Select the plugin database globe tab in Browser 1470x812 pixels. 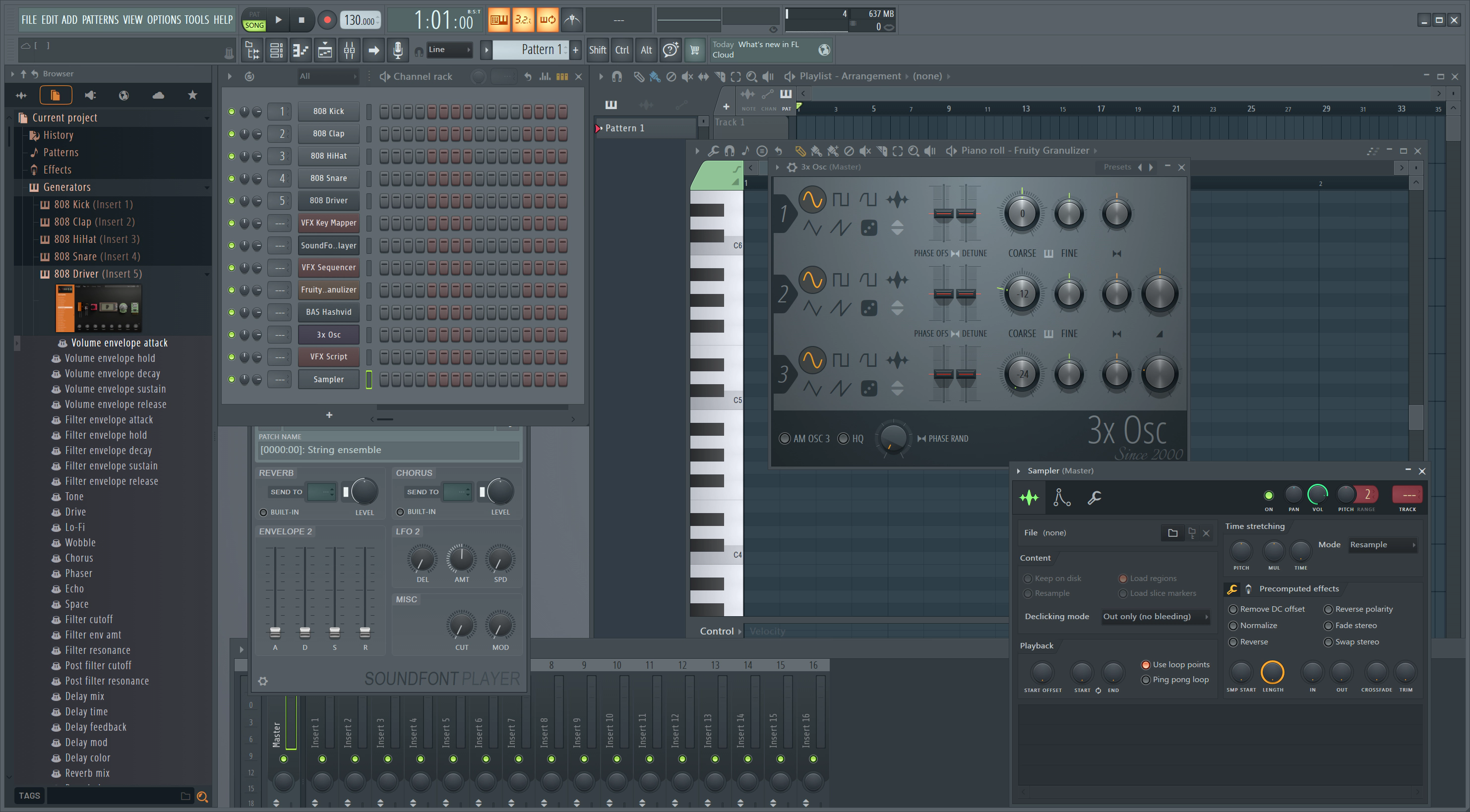[124, 95]
